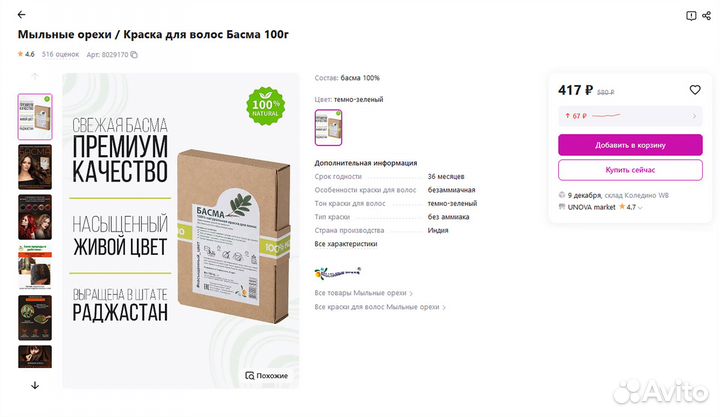Image resolution: width=720 pixels, height=417 pixels.
Task: Copy the article number 8029170
Action: click(x=134, y=55)
